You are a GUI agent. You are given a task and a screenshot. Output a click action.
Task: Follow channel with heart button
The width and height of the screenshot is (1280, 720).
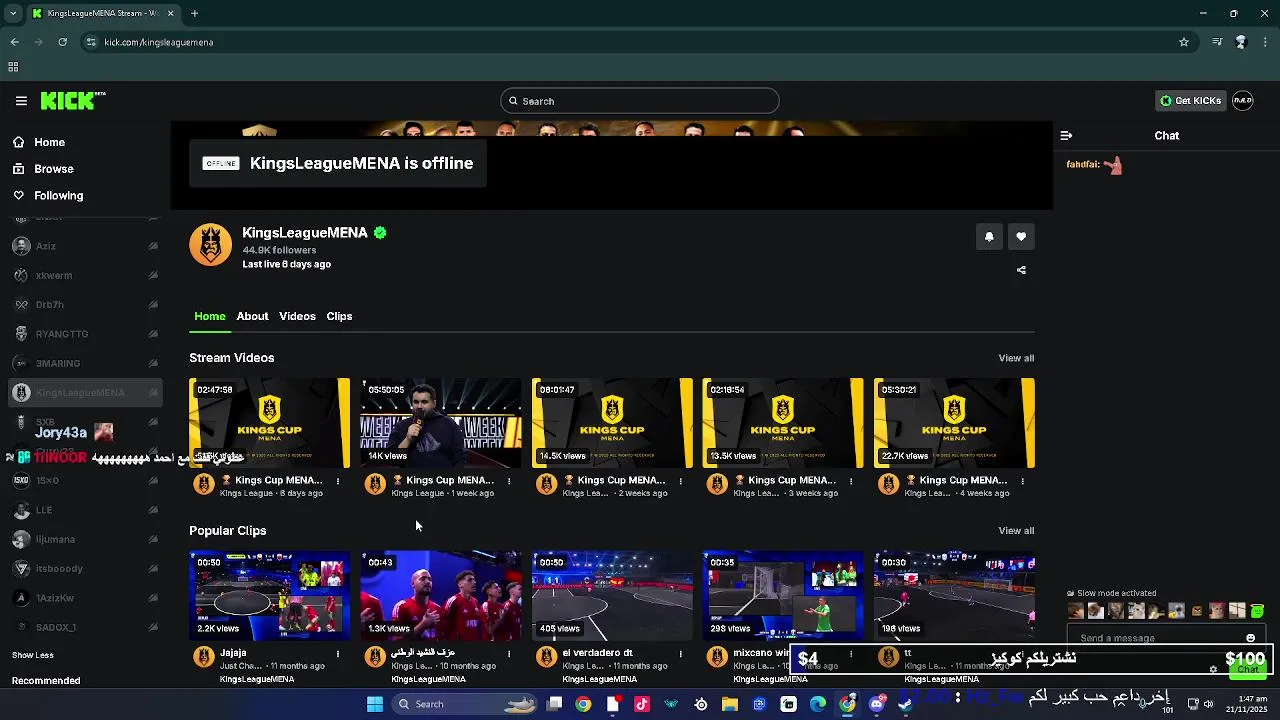1021,237
